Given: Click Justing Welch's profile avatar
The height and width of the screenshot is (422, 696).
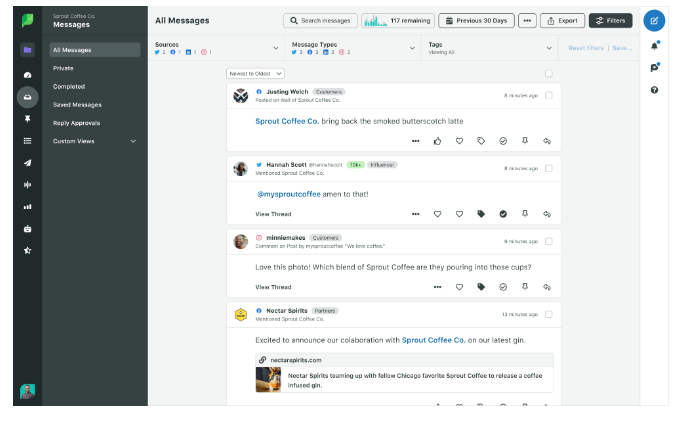Looking at the screenshot, I should 241,95.
